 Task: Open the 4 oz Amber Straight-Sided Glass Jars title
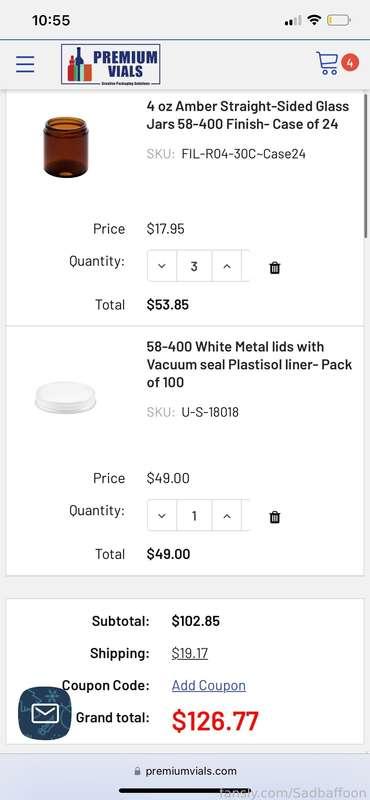248,115
